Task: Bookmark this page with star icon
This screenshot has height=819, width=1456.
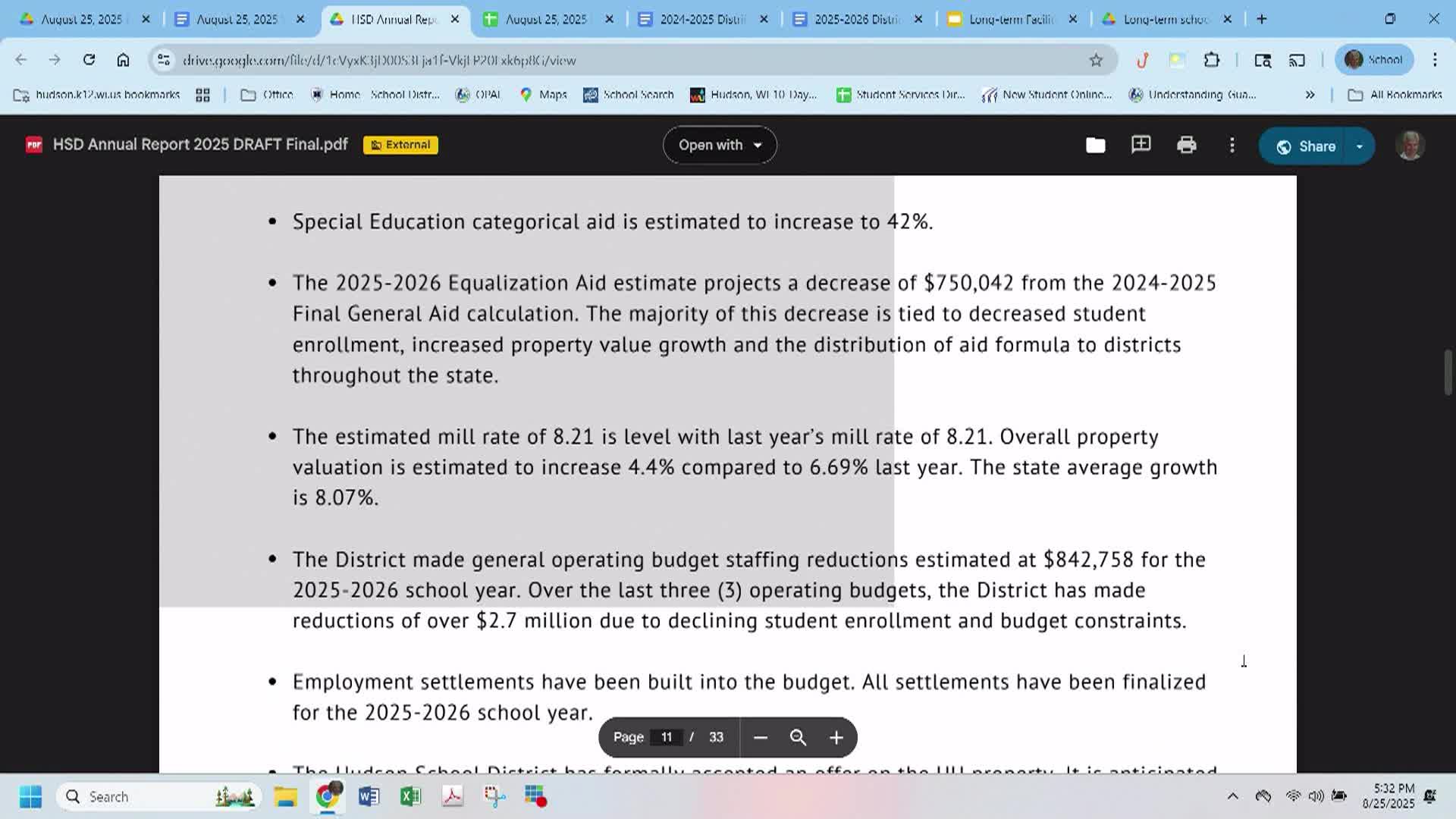Action: tap(1095, 60)
